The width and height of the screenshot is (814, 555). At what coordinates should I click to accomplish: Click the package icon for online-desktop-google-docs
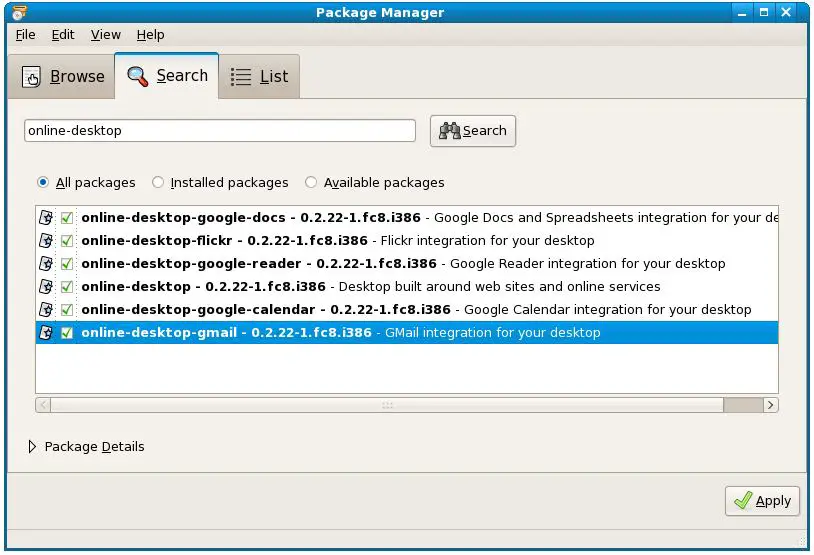point(46,218)
